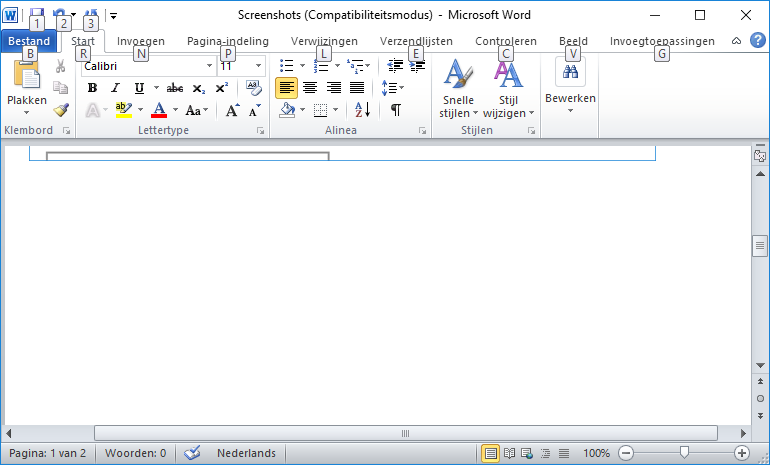This screenshot has width=770, height=465.
Task: Minimize the ribbon with the caret icon
Action: [x=736, y=41]
